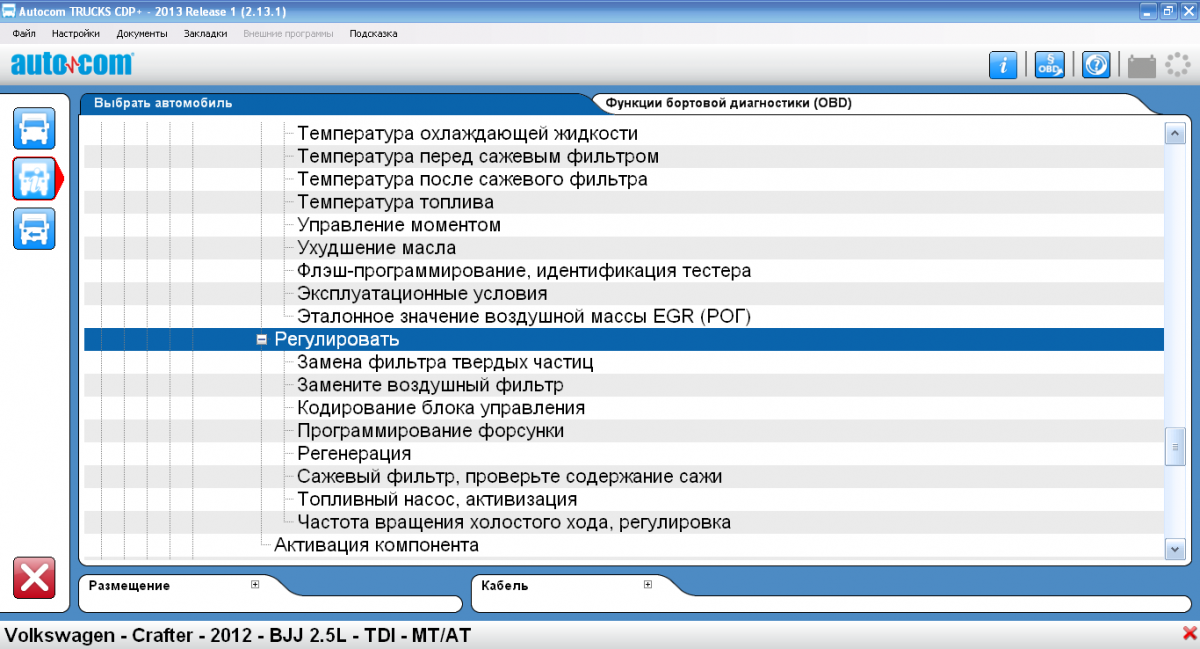This screenshot has height=649, width=1200.
Task: Select Кодирование блока управления
Action: tap(441, 408)
